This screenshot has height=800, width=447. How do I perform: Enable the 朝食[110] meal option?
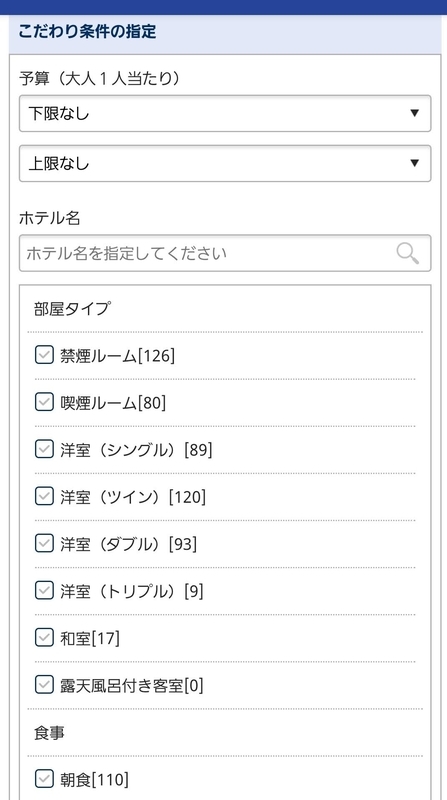tap(44, 779)
